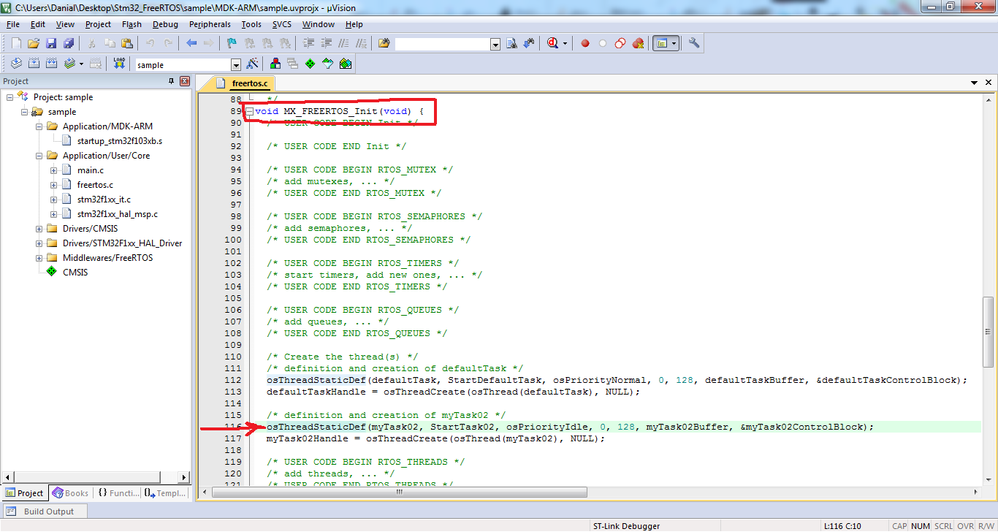Switch to the Templates tab
Viewport: 998px width, 532px height.
tap(164, 493)
